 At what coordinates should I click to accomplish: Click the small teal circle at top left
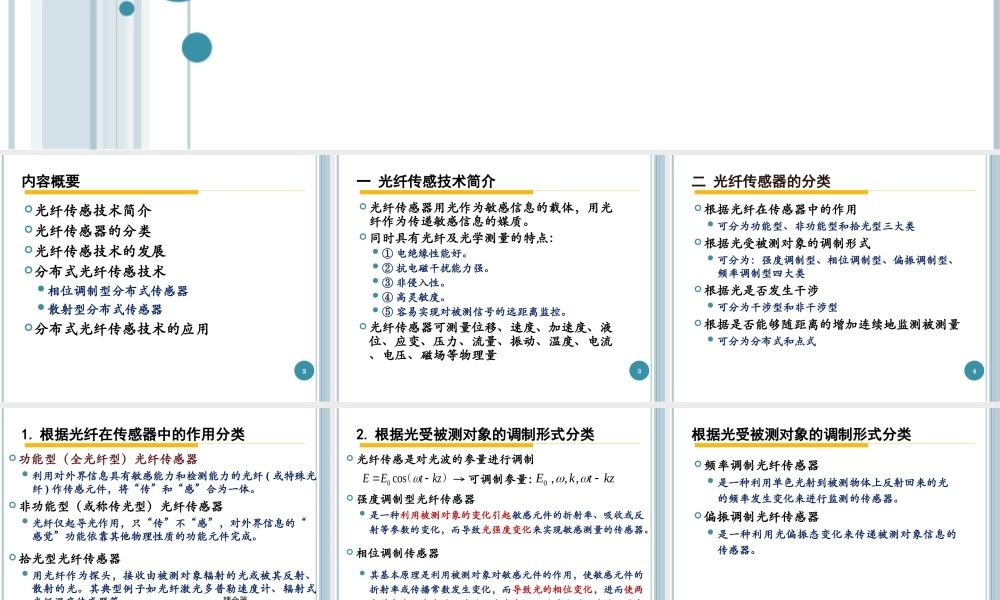pos(126,9)
